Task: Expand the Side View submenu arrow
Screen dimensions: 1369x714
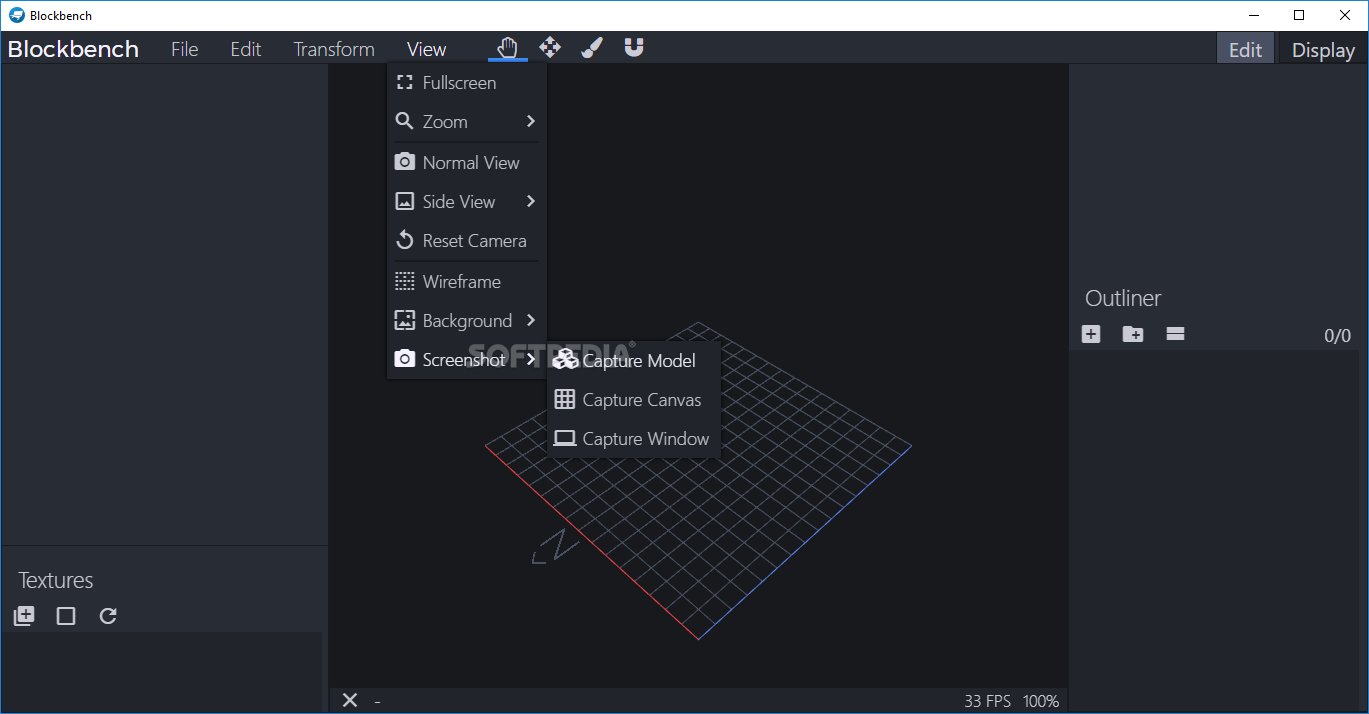Action: click(530, 201)
